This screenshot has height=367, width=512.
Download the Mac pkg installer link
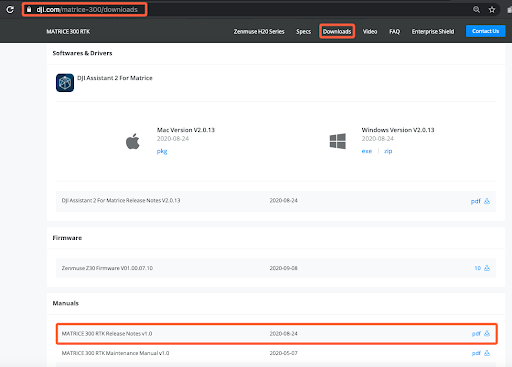coord(162,151)
